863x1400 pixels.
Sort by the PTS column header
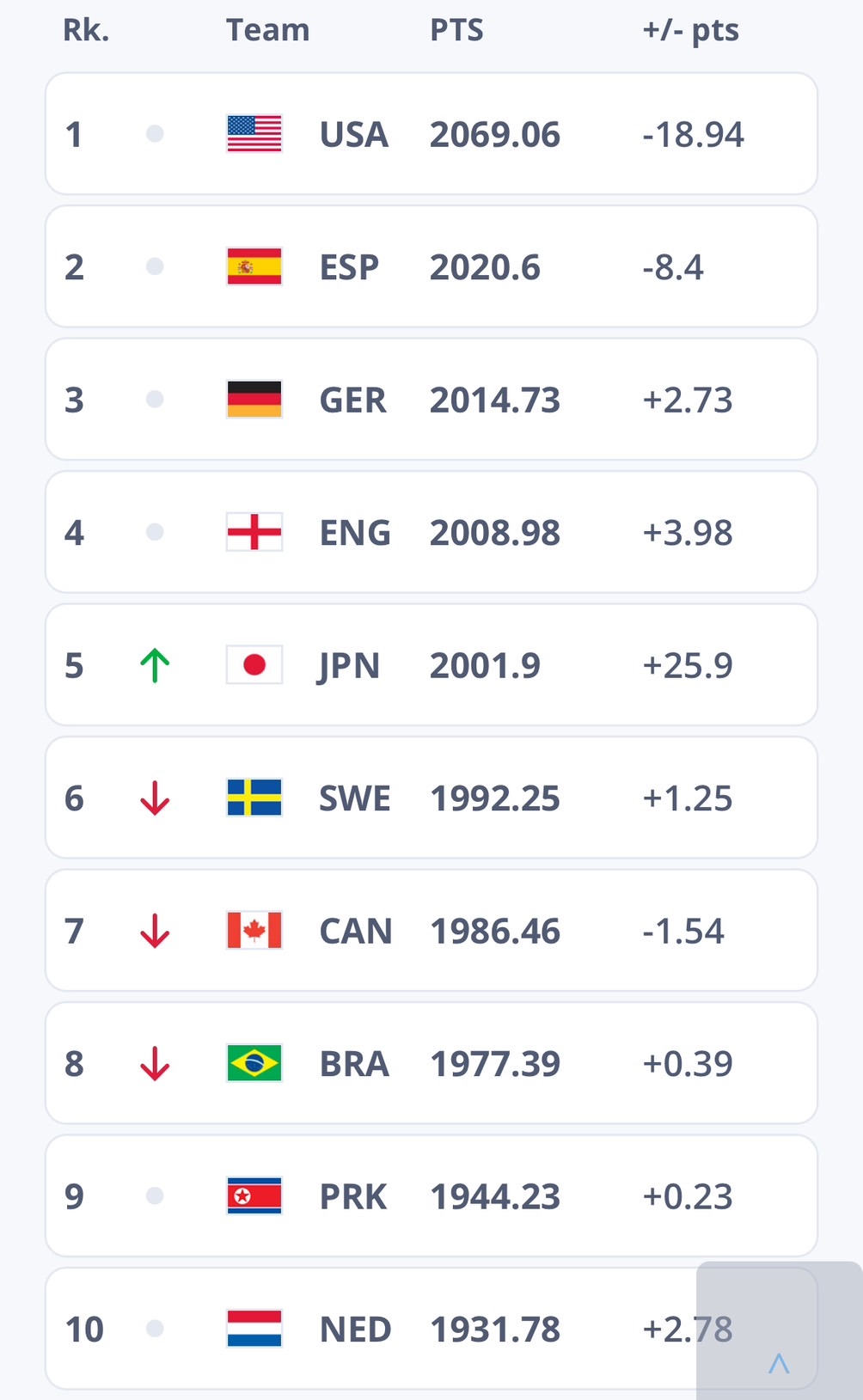click(456, 30)
